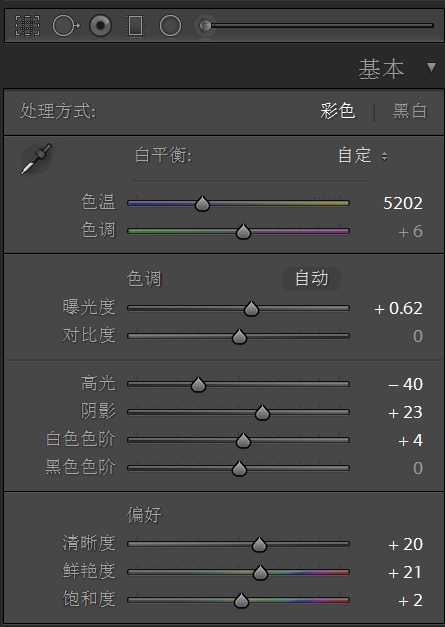Collapse the 基本 panel triangle

431,67
